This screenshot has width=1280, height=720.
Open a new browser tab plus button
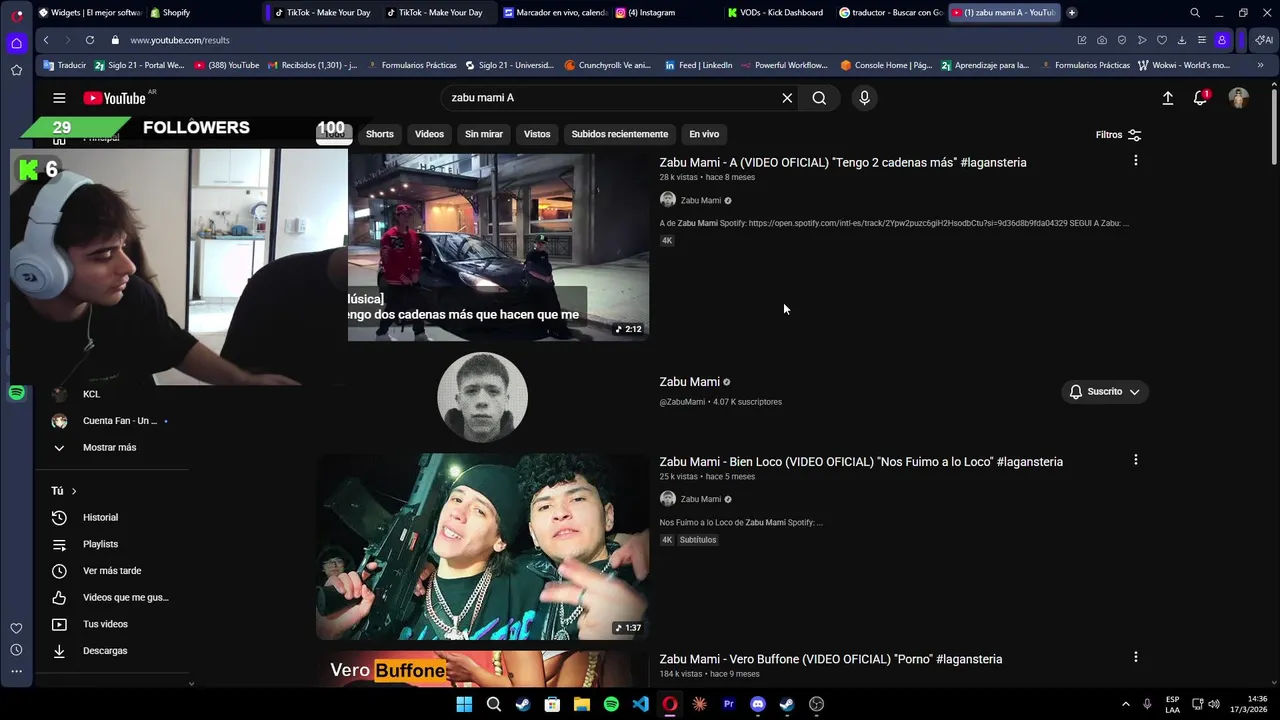[x=1072, y=13]
